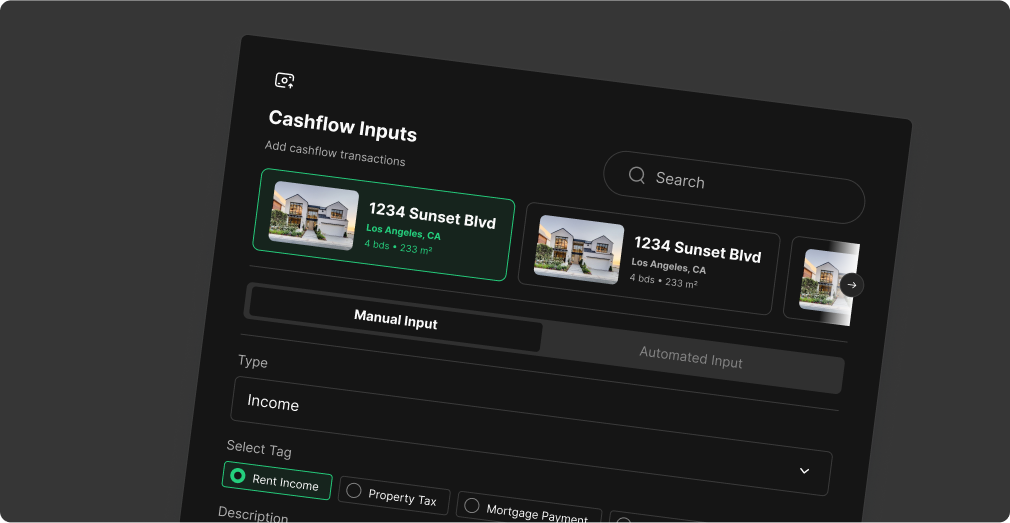Expand the Type dropdown via its chevron arrow

804,470
